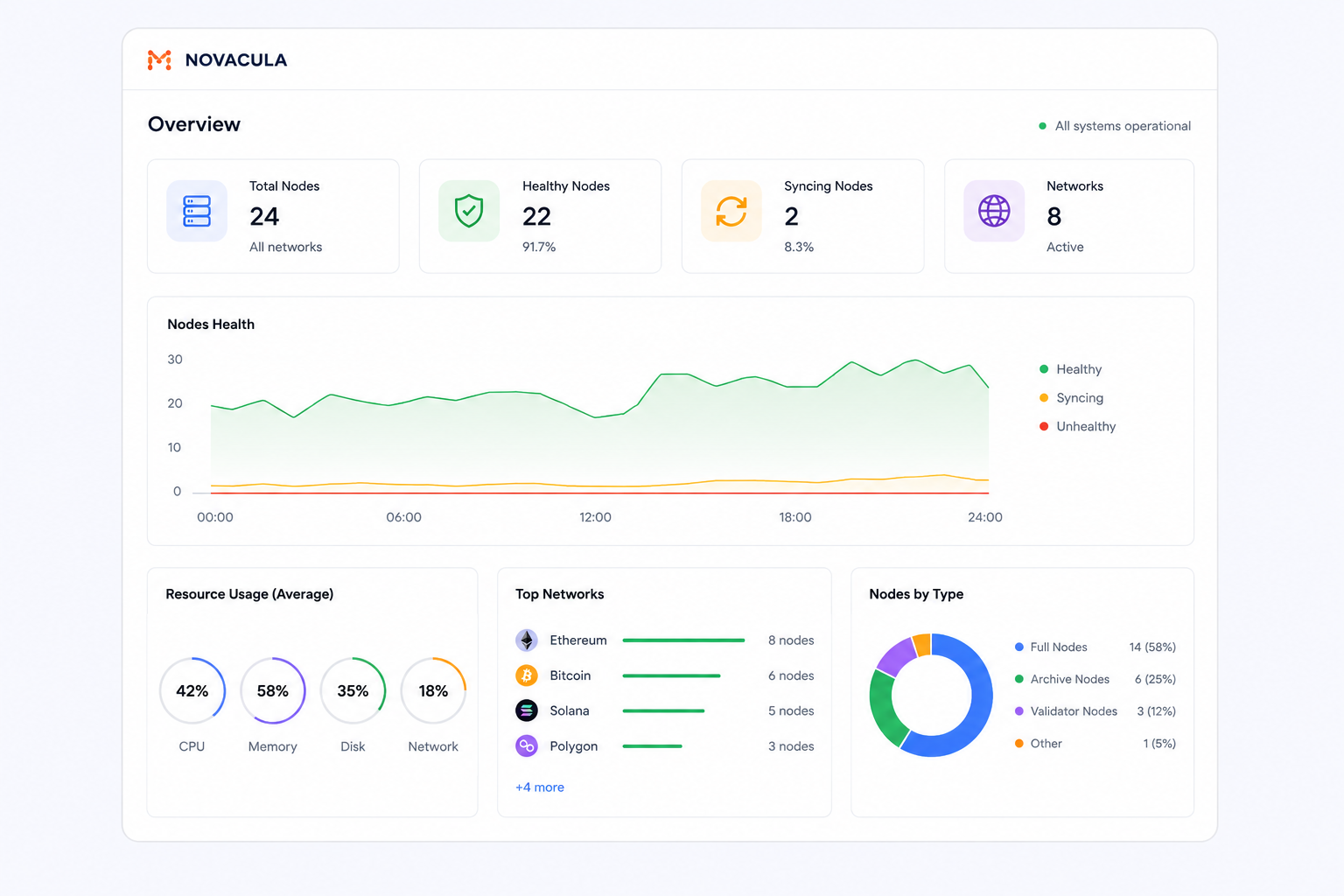Click the Novacula logo icon
Image resolution: width=1344 pixels, height=896 pixels.
click(x=159, y=59)
